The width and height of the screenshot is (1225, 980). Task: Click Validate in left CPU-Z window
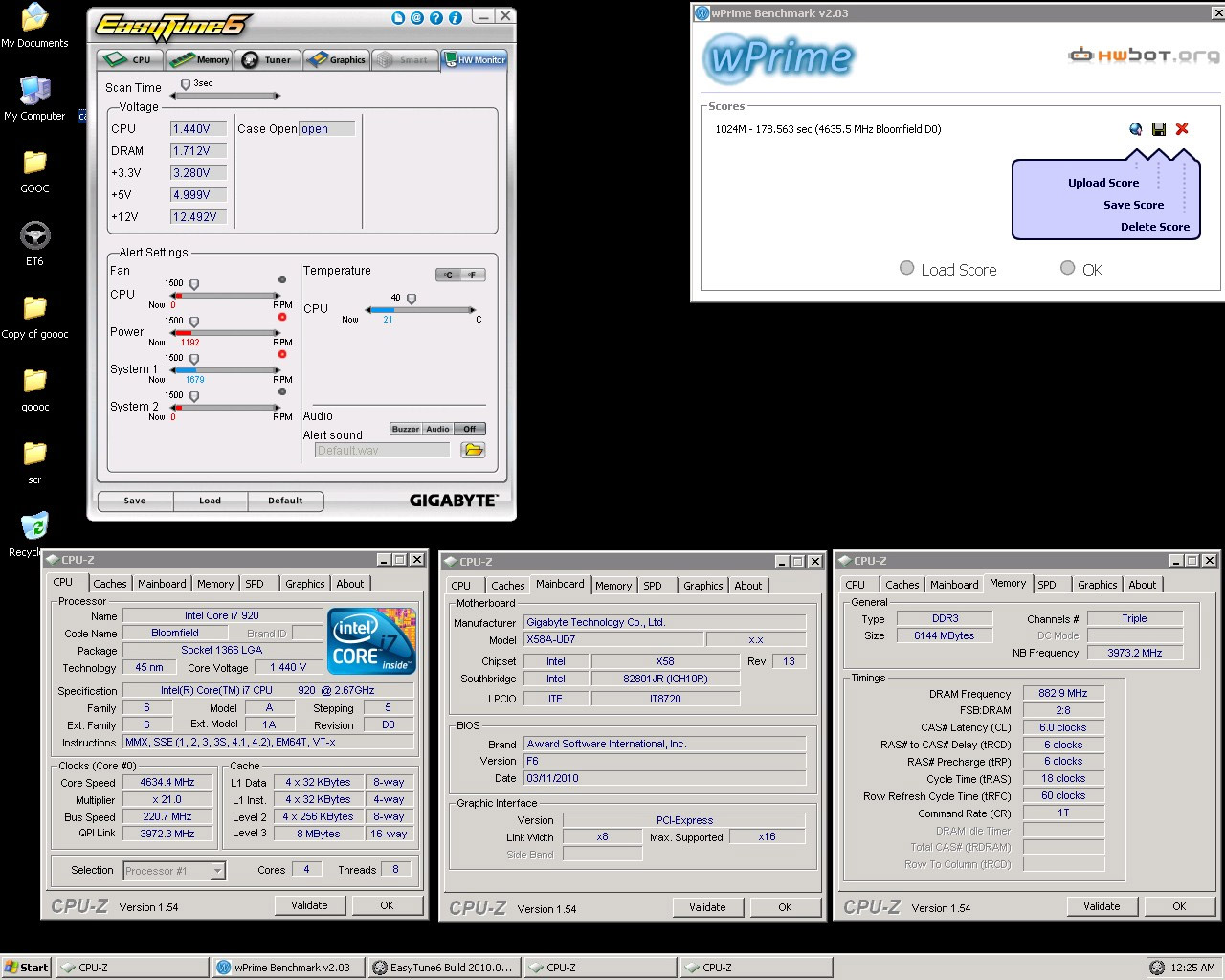click(x=309, y=905)
